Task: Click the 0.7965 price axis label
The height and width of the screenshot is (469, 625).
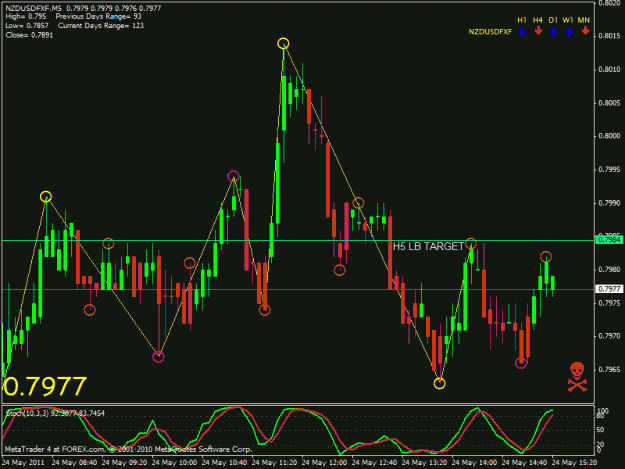Action: point(609,369)
